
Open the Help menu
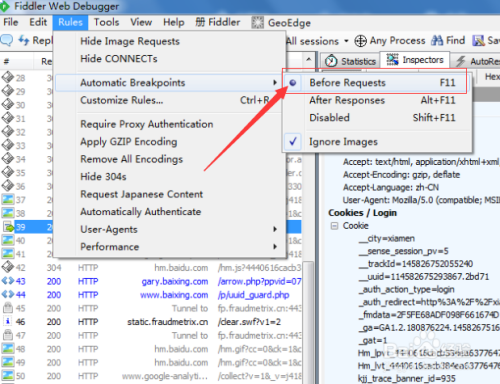(x=173, y=22)
